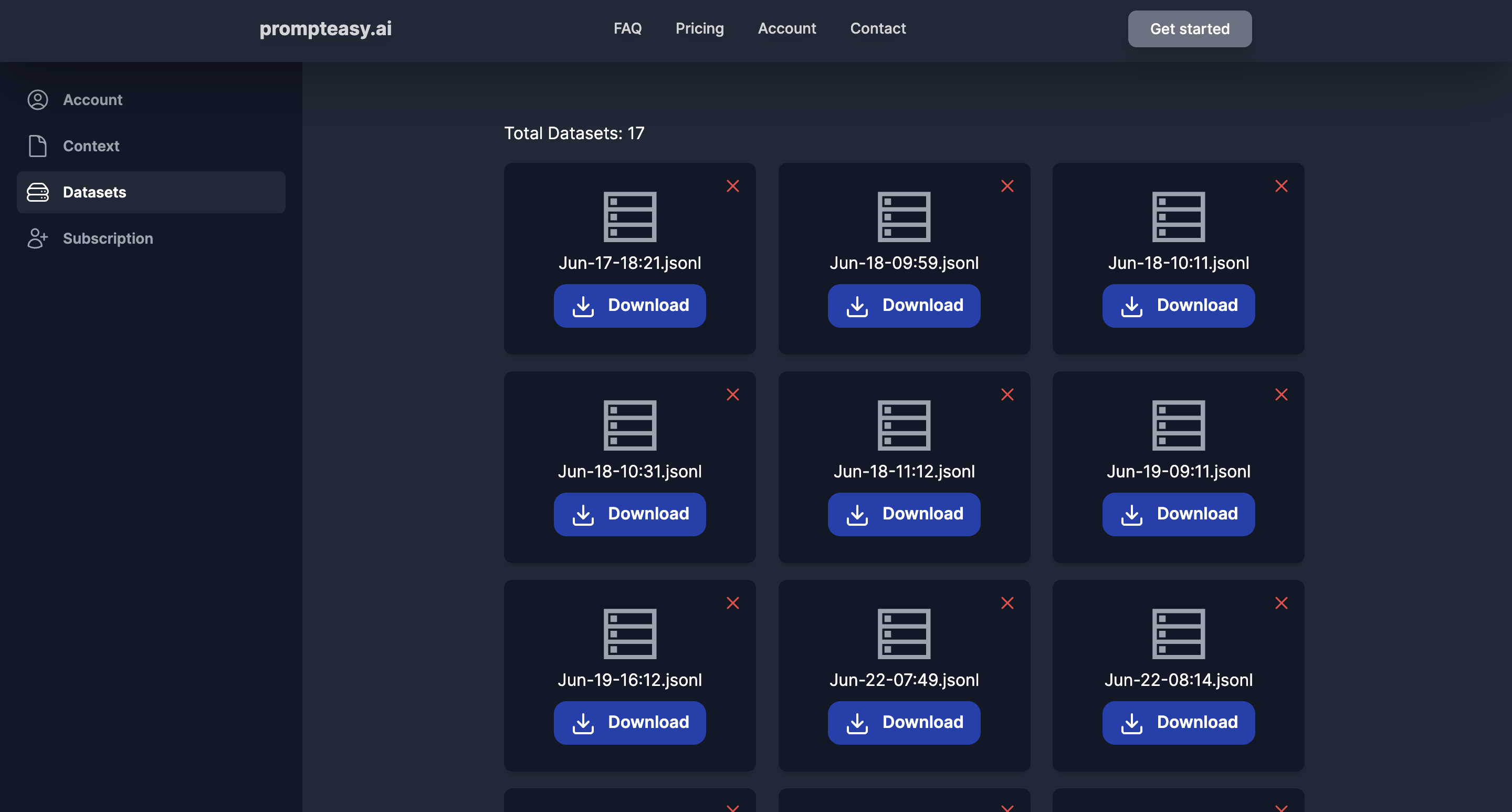Download dataset Jun-19-16:12.jsonl
The height and width of the screenshot is (812, 1512).
pyautogui.click(x=630, y=722)
